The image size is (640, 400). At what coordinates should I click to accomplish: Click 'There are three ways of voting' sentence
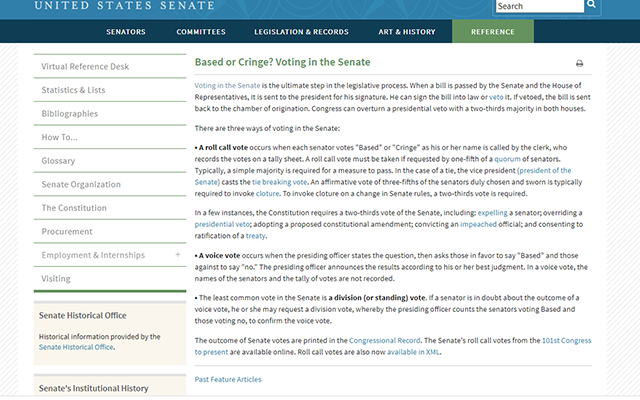267,129
